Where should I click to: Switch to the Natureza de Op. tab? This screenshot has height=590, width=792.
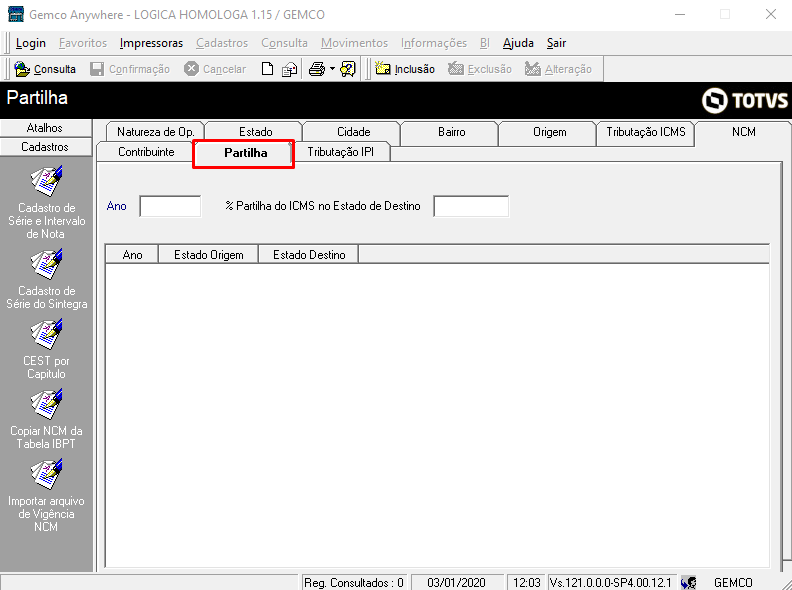pos(155,132)
